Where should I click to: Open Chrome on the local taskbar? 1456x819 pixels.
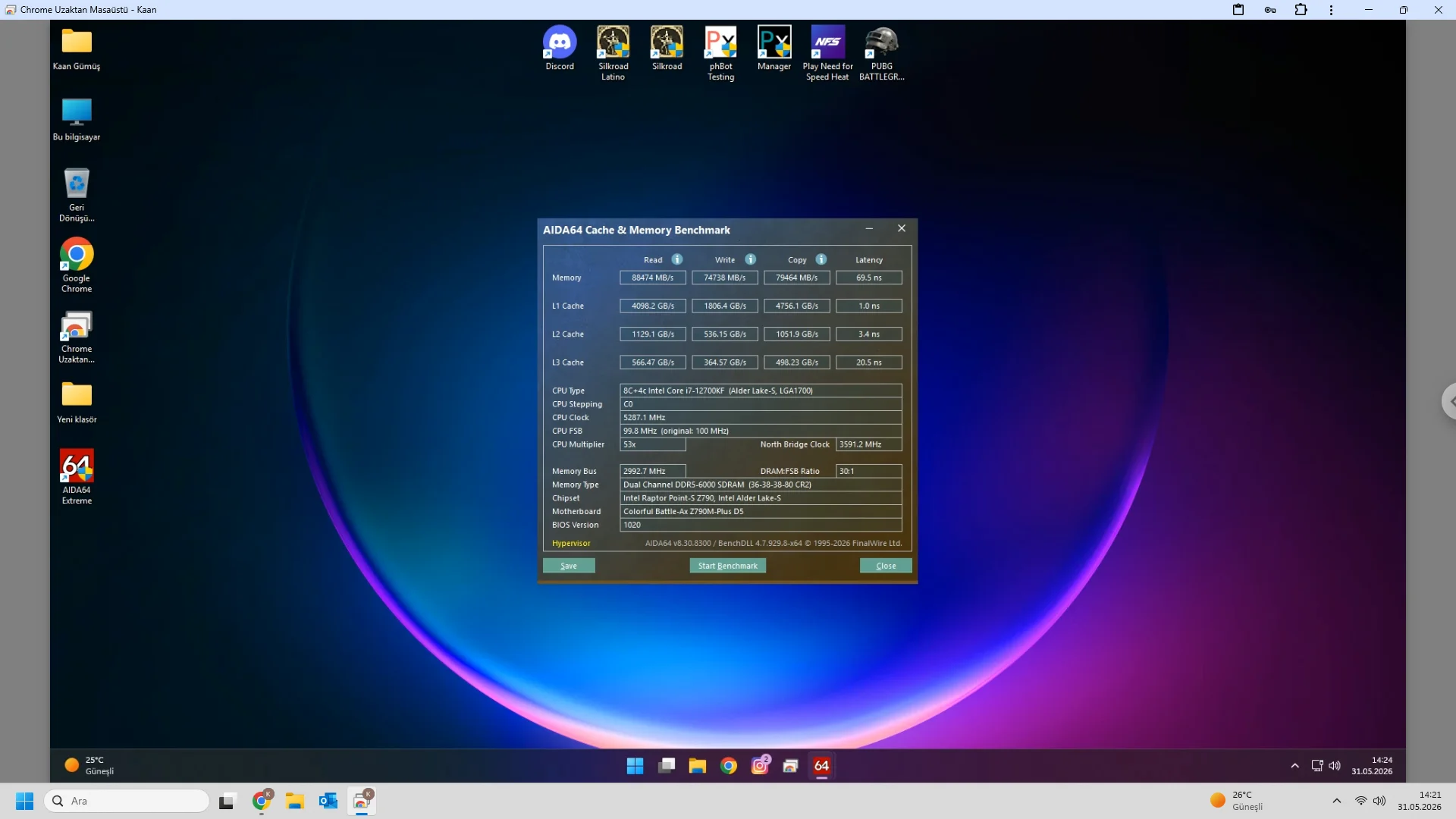tap(262, 801)
